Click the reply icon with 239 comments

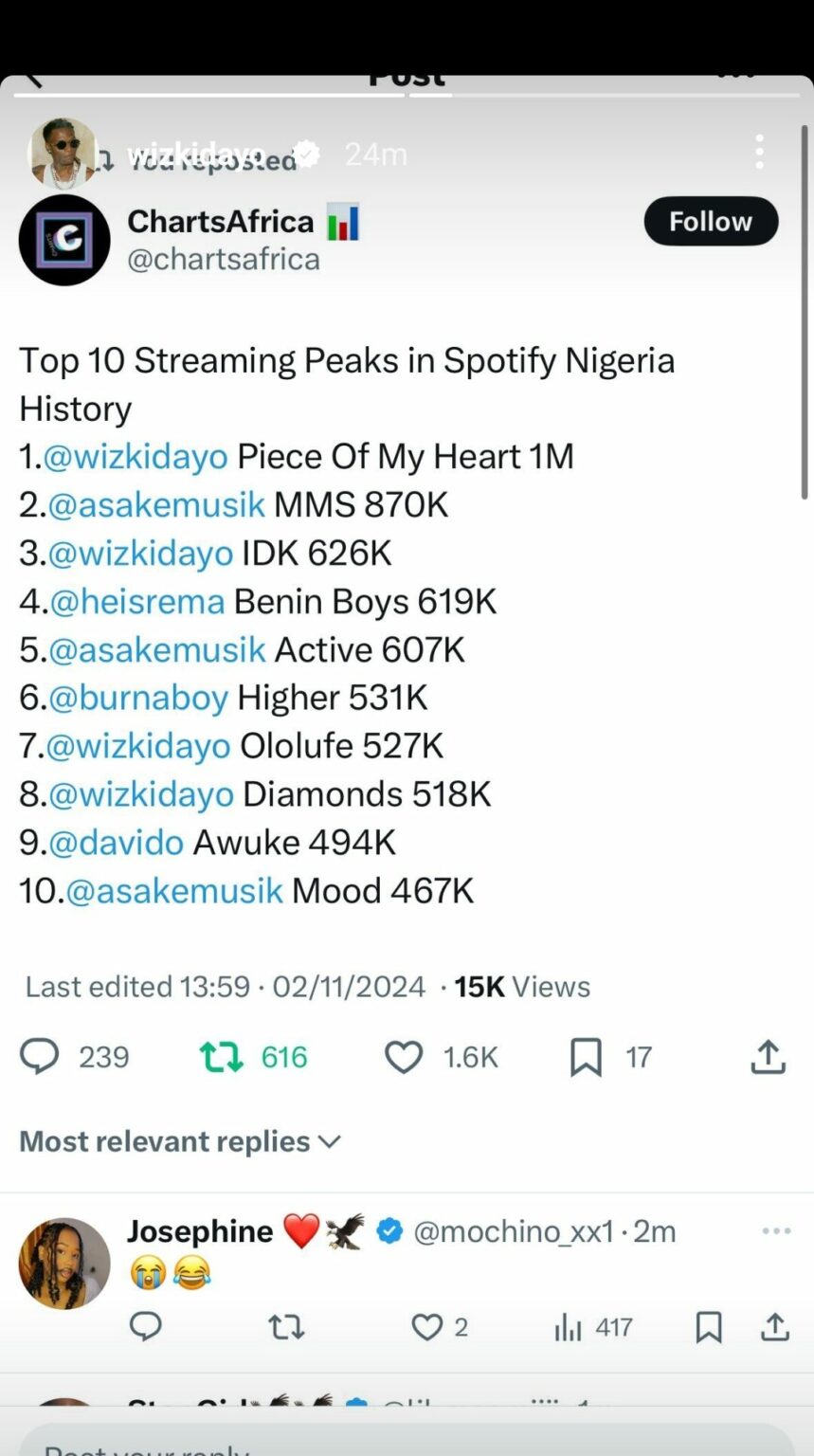coord(40,1057)
